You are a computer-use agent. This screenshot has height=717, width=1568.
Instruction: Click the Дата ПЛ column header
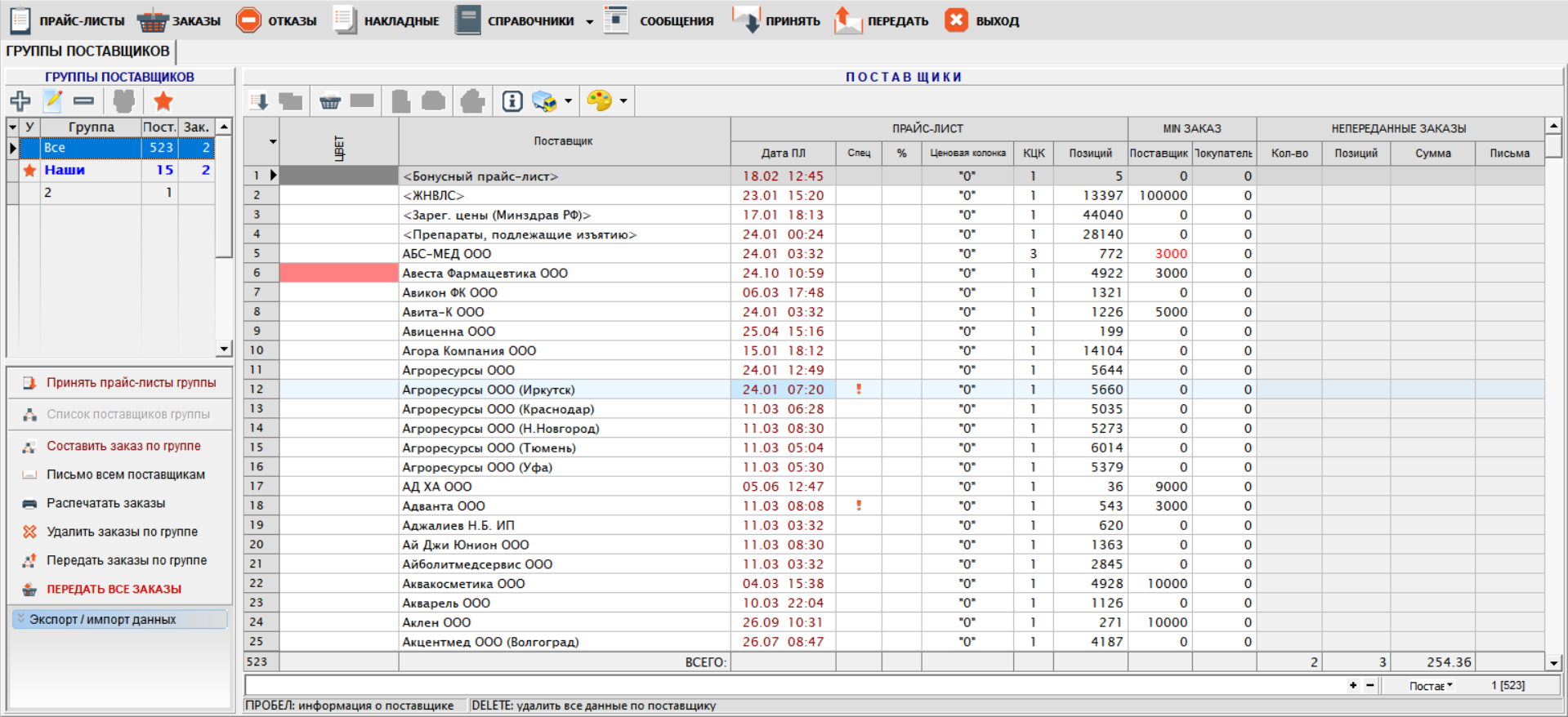(784, 153)
